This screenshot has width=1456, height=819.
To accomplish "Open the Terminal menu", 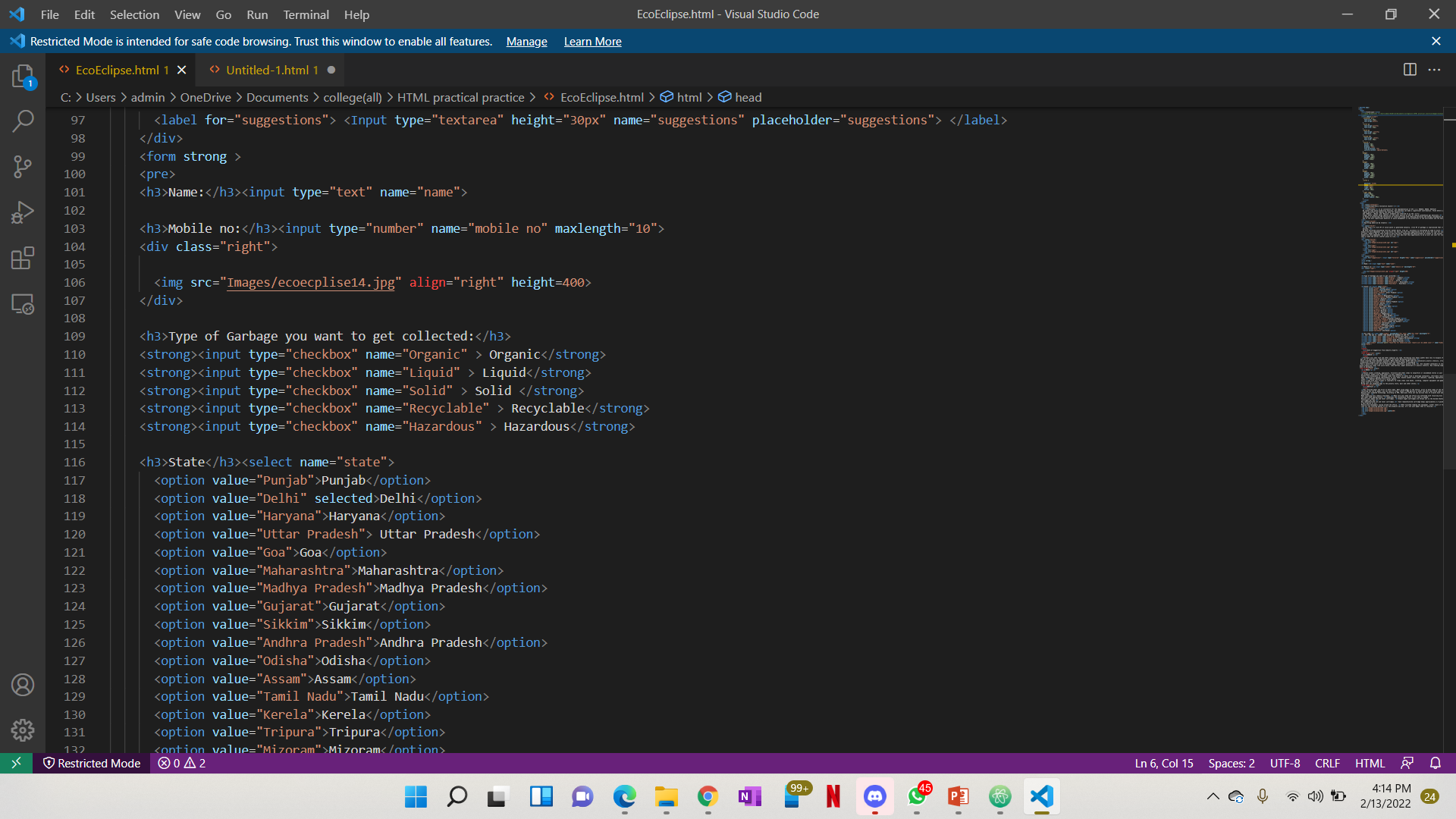I will click(x=306, y=14).
